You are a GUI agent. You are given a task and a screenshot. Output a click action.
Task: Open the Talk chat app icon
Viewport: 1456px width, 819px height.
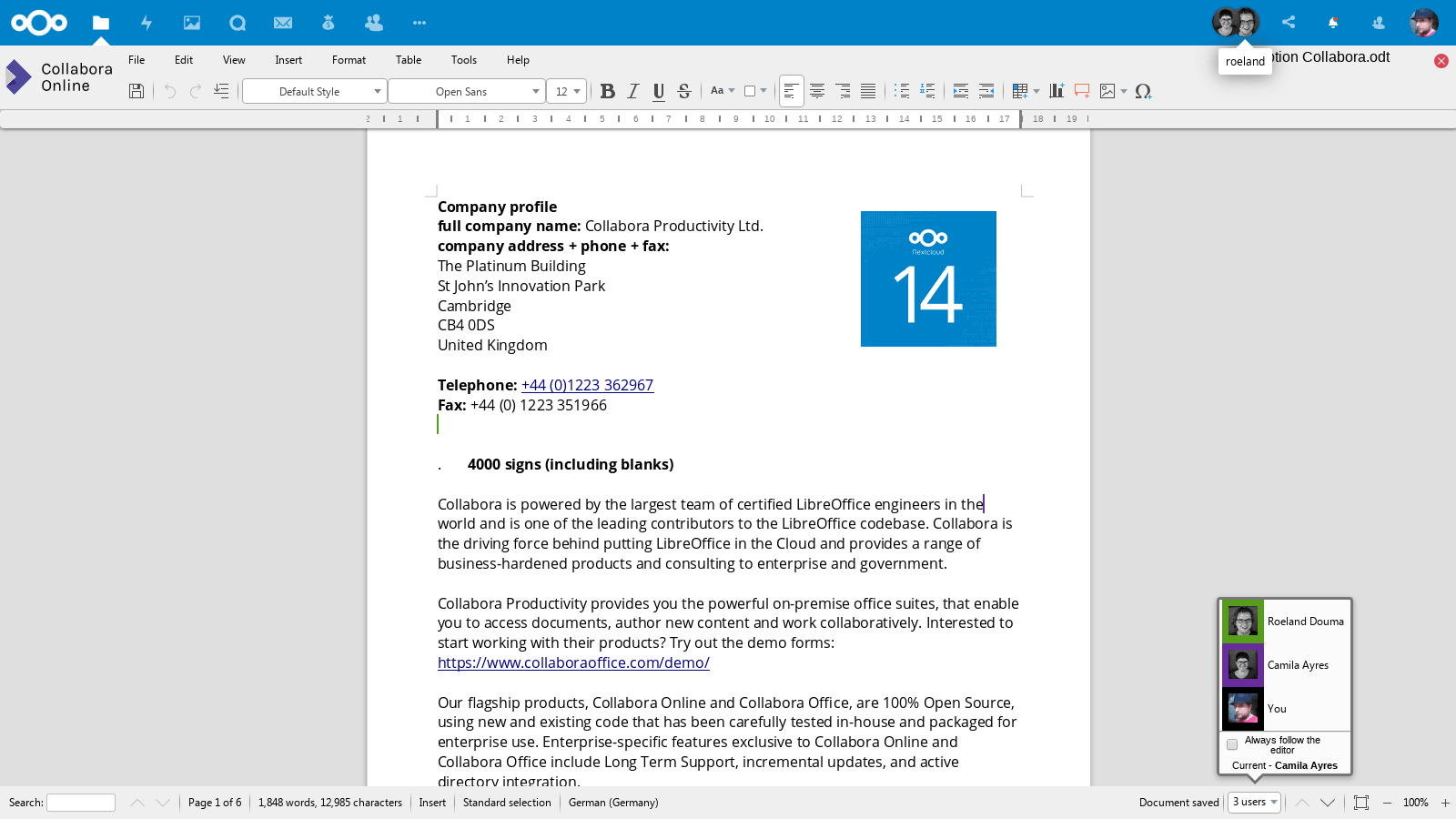tap(238, 23)
